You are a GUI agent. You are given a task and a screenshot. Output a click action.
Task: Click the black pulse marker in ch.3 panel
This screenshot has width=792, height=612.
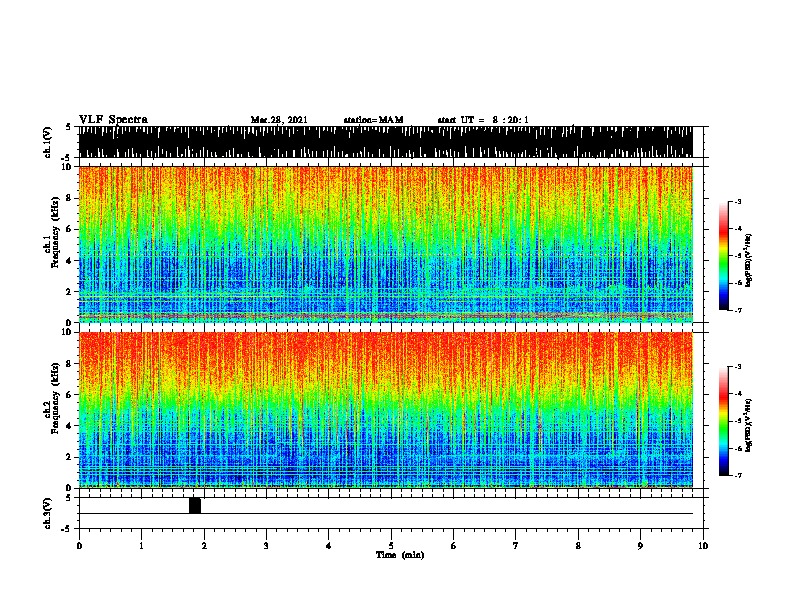pos(195,505)
